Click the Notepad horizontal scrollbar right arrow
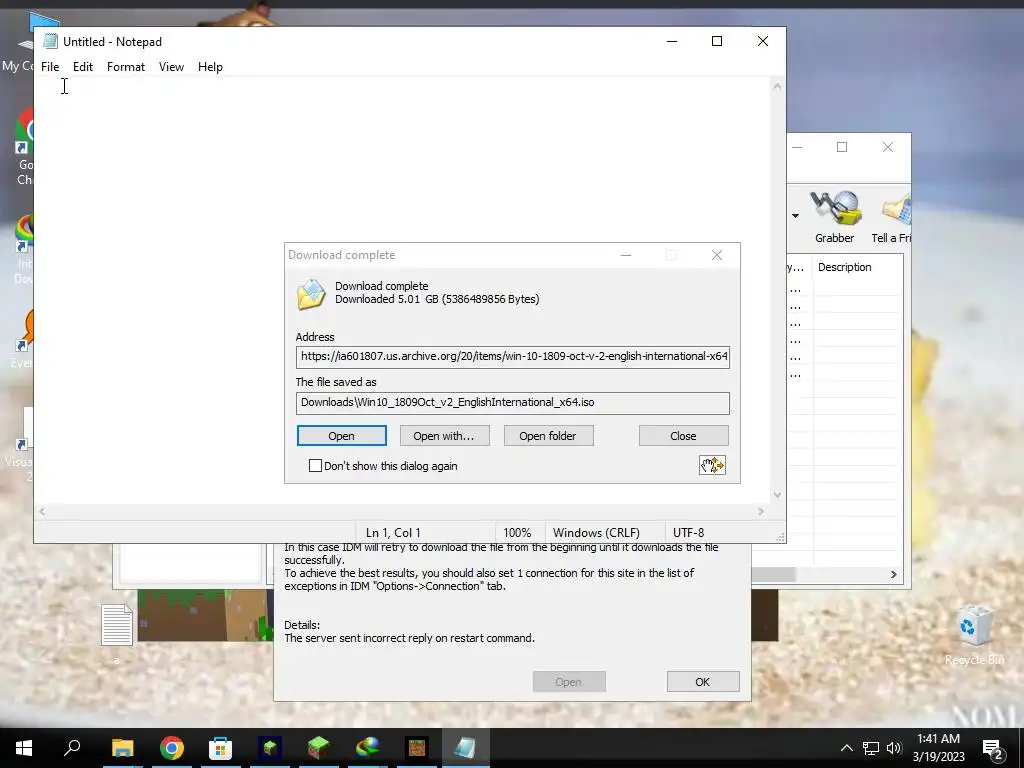The width and height of the screenshot is (1024, 768). point(761,512)
